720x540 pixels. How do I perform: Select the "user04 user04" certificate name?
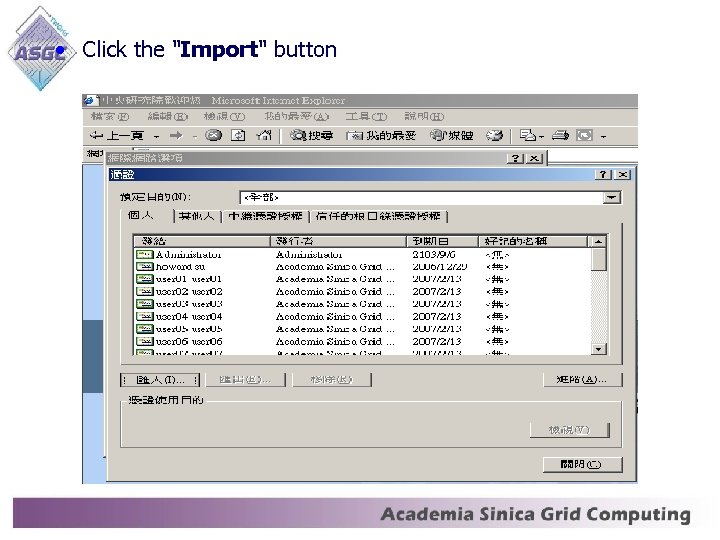tap(189, 316)
